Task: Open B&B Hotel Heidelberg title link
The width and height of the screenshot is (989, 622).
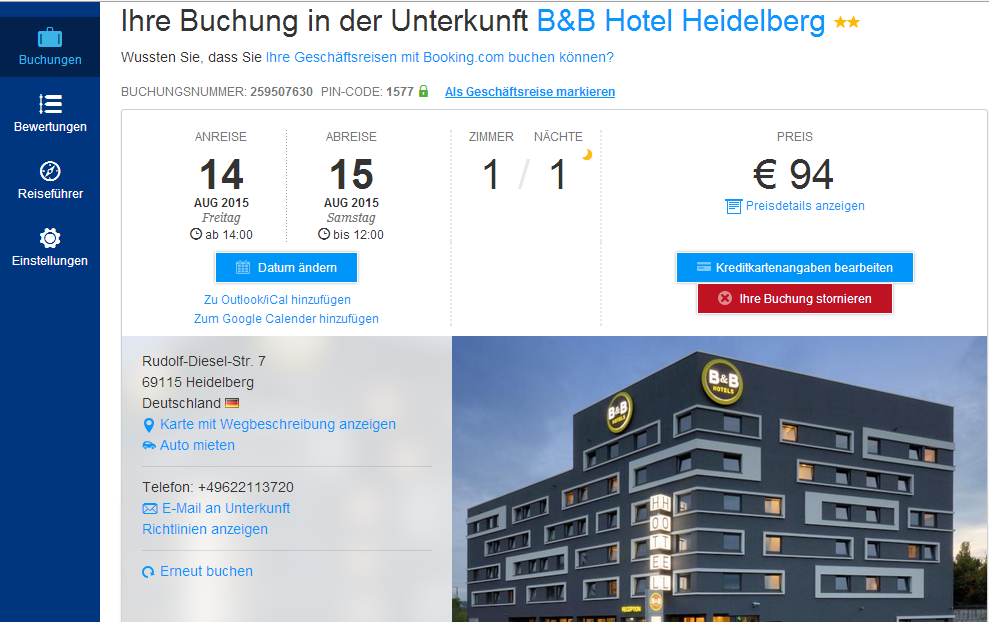Action: pyautogui.click(x=681, y=21)
